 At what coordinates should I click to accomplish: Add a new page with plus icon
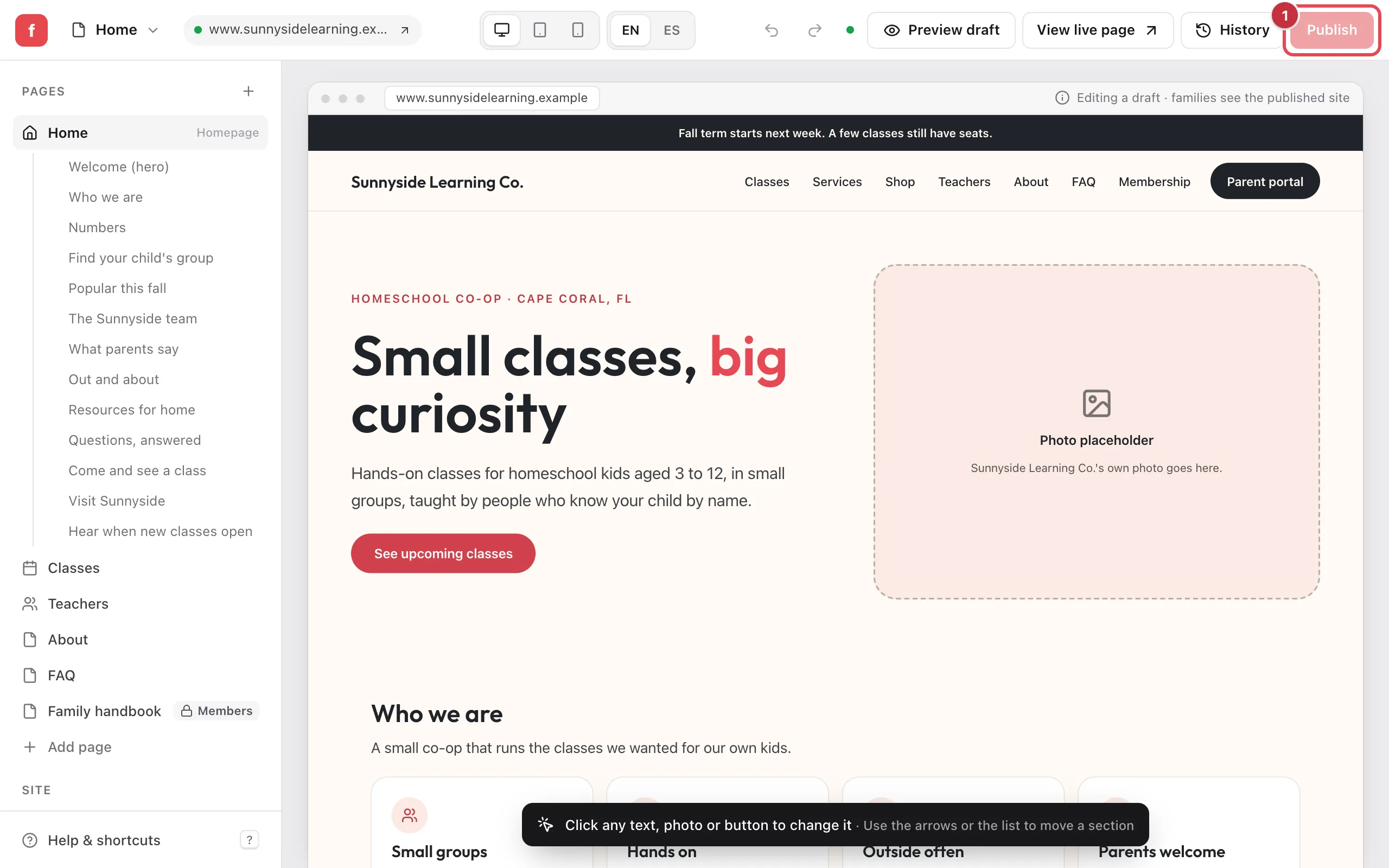(248, 91)
